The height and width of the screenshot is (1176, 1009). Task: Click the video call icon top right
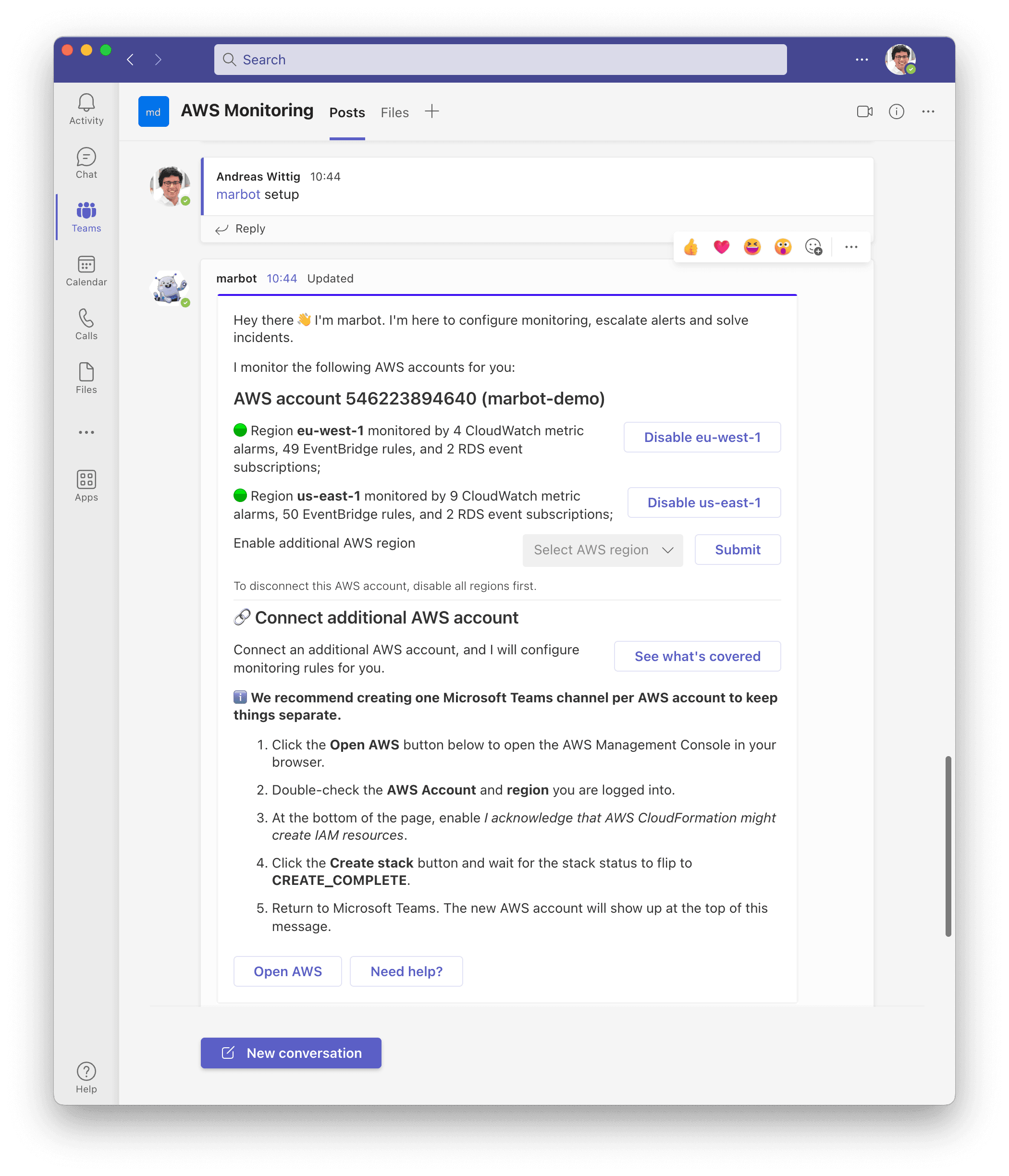pyautogui.click(x=864, y=111)
